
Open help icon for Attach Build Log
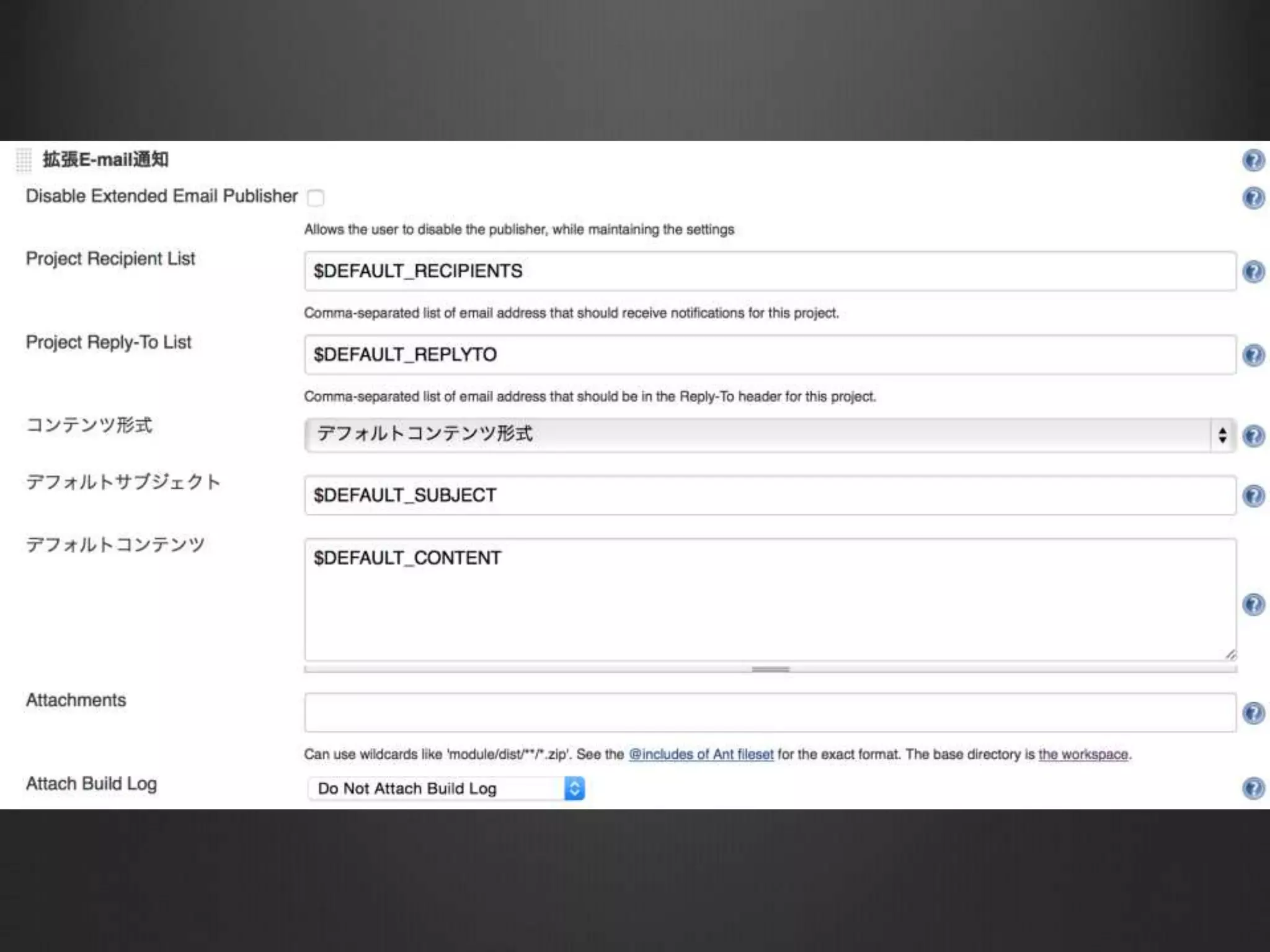point(1253,788)
